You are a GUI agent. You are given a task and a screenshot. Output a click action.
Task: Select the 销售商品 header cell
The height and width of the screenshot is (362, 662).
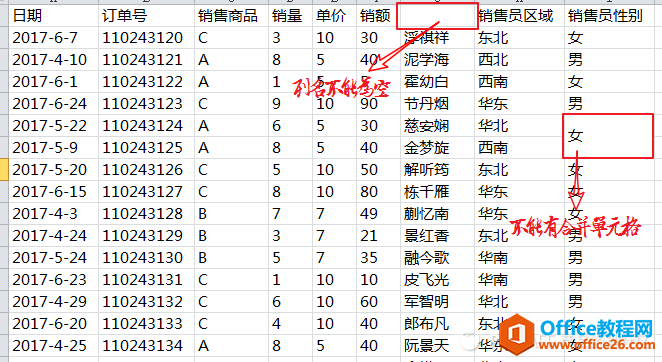pyautogui.click(x=231, y=16)
